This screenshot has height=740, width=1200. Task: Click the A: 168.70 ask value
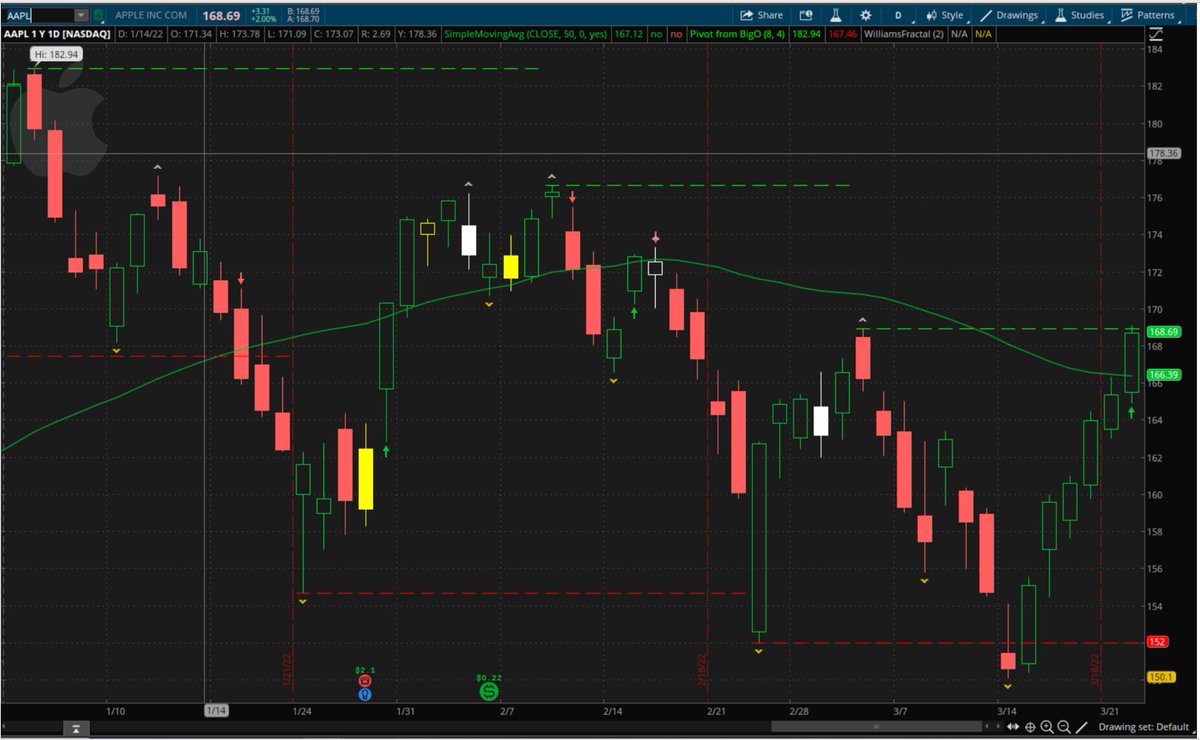[301, 19]
